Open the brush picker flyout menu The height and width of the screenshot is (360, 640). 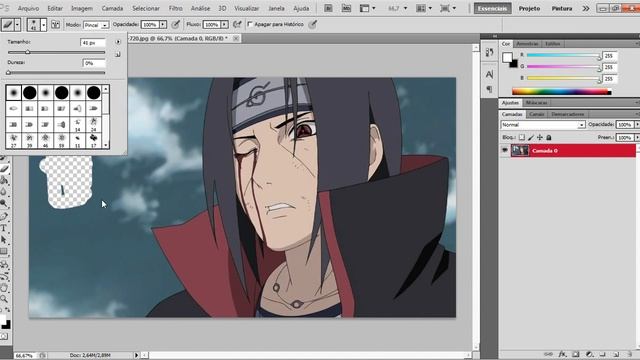coord(118,42)
